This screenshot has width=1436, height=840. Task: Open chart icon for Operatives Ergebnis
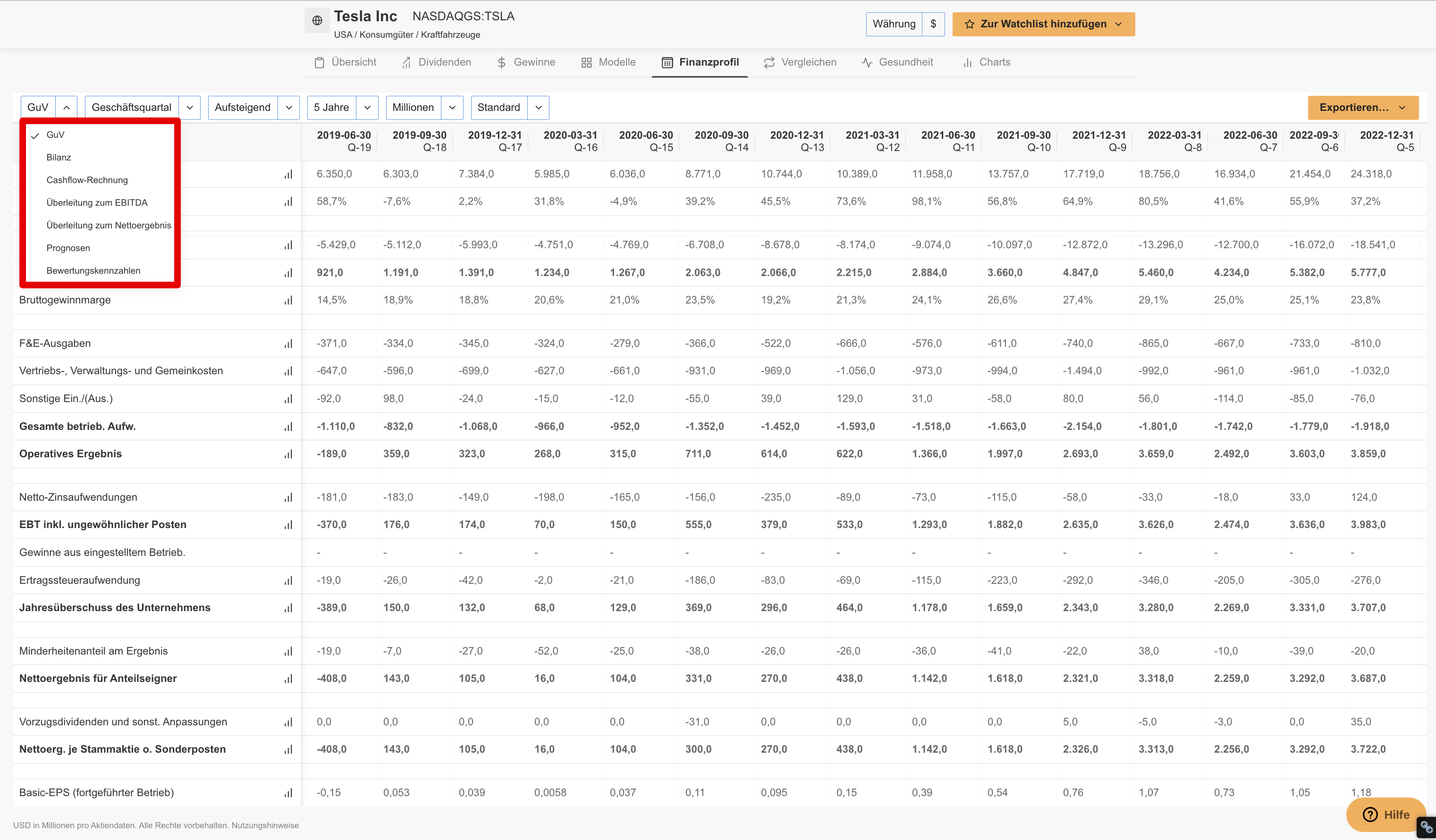[x=288, y=454]
